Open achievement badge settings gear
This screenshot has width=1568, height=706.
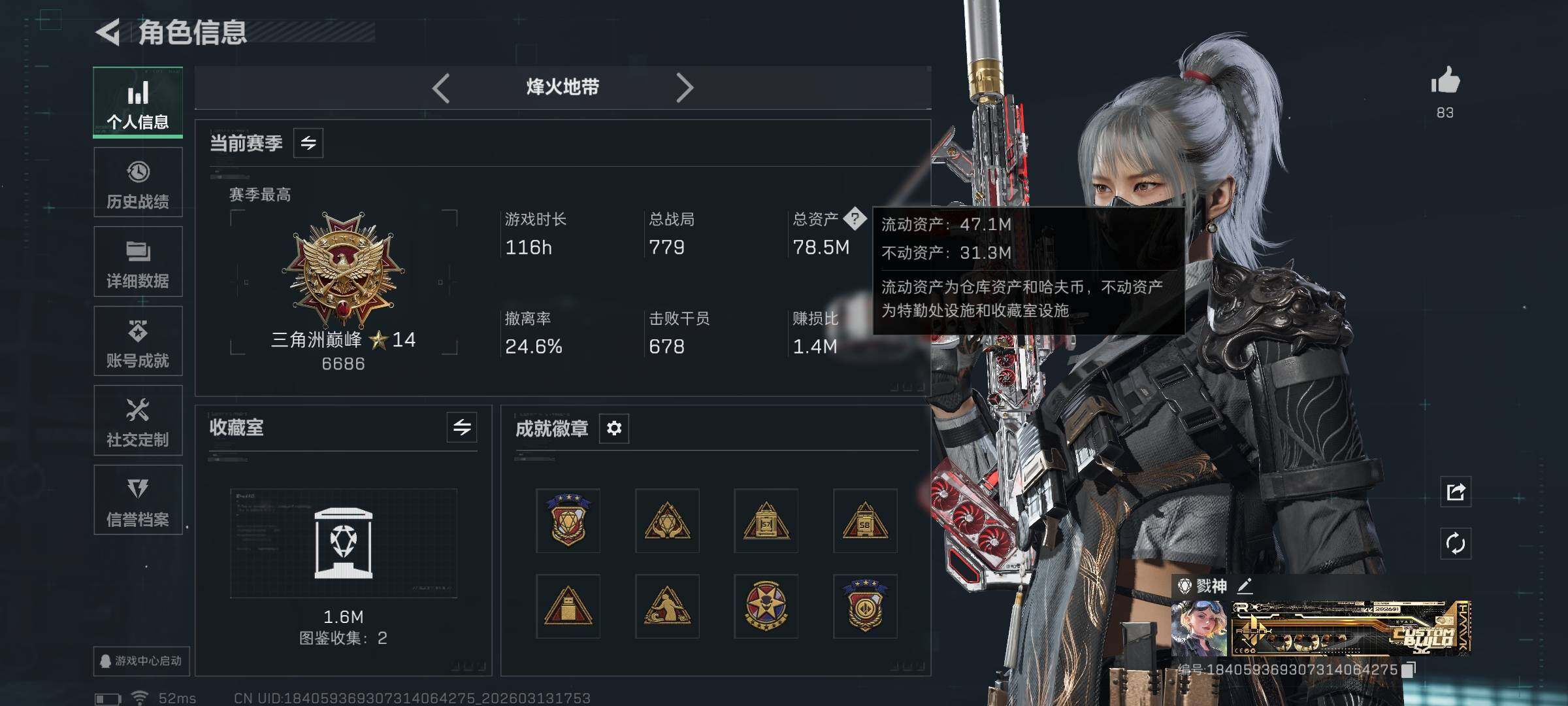click(614, 428)
